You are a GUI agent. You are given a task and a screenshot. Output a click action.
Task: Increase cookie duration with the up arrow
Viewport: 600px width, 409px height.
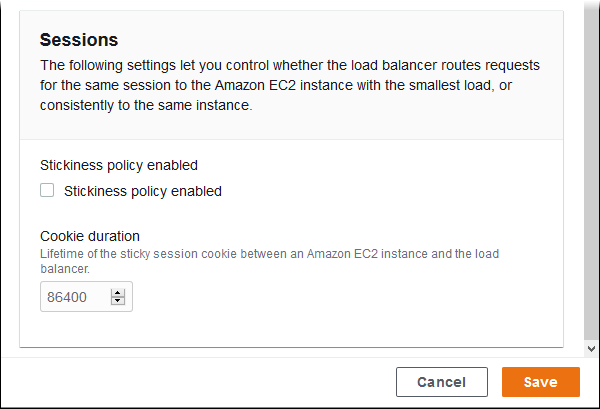pos(118,292)
